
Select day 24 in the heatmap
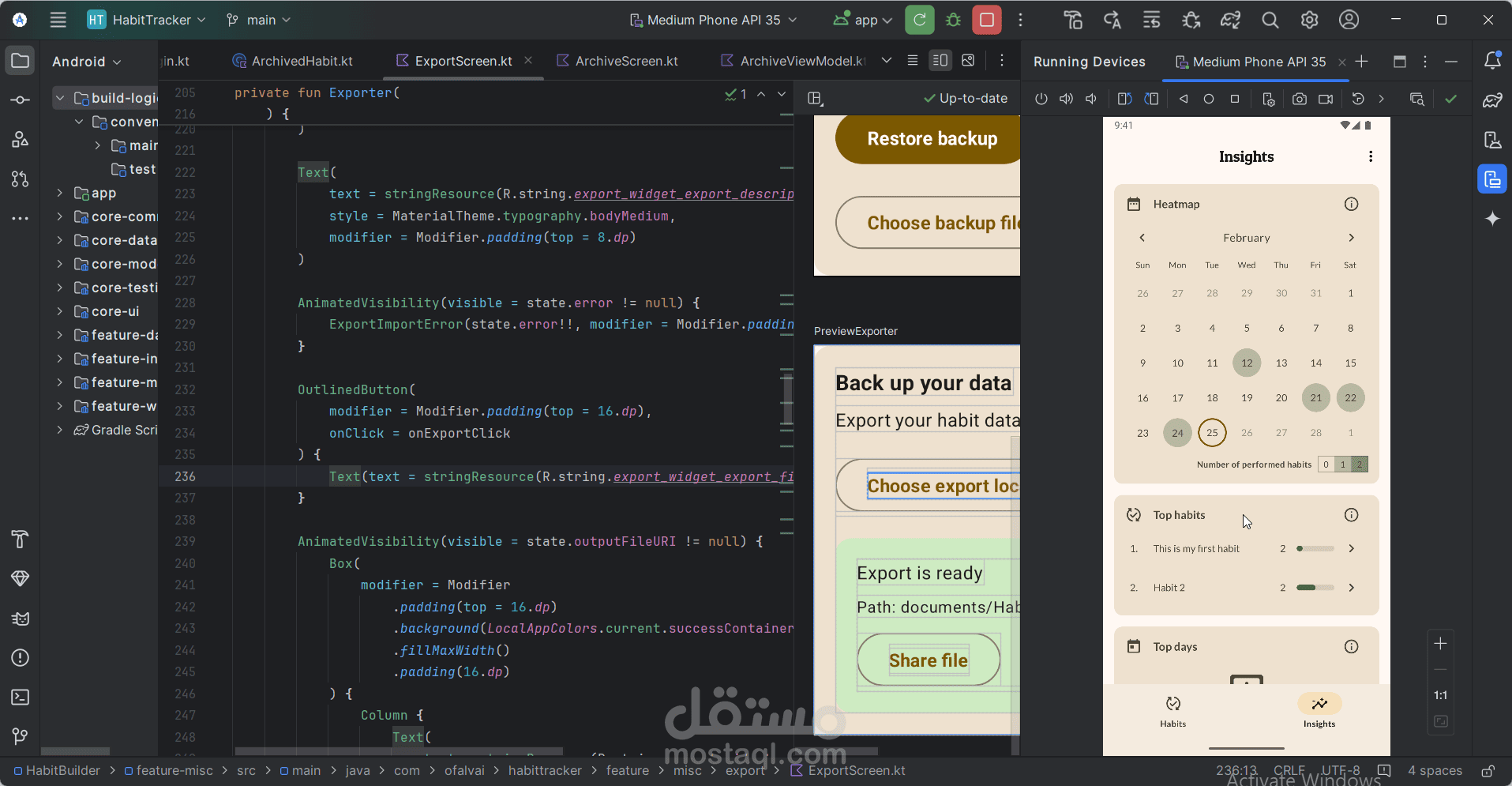click(x=1177, y=433)
